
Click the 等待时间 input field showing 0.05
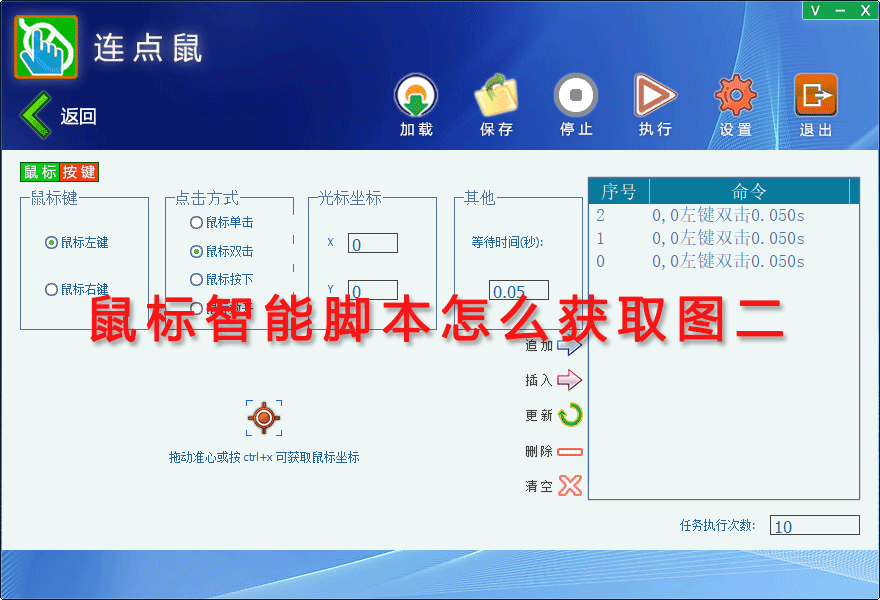519,290
